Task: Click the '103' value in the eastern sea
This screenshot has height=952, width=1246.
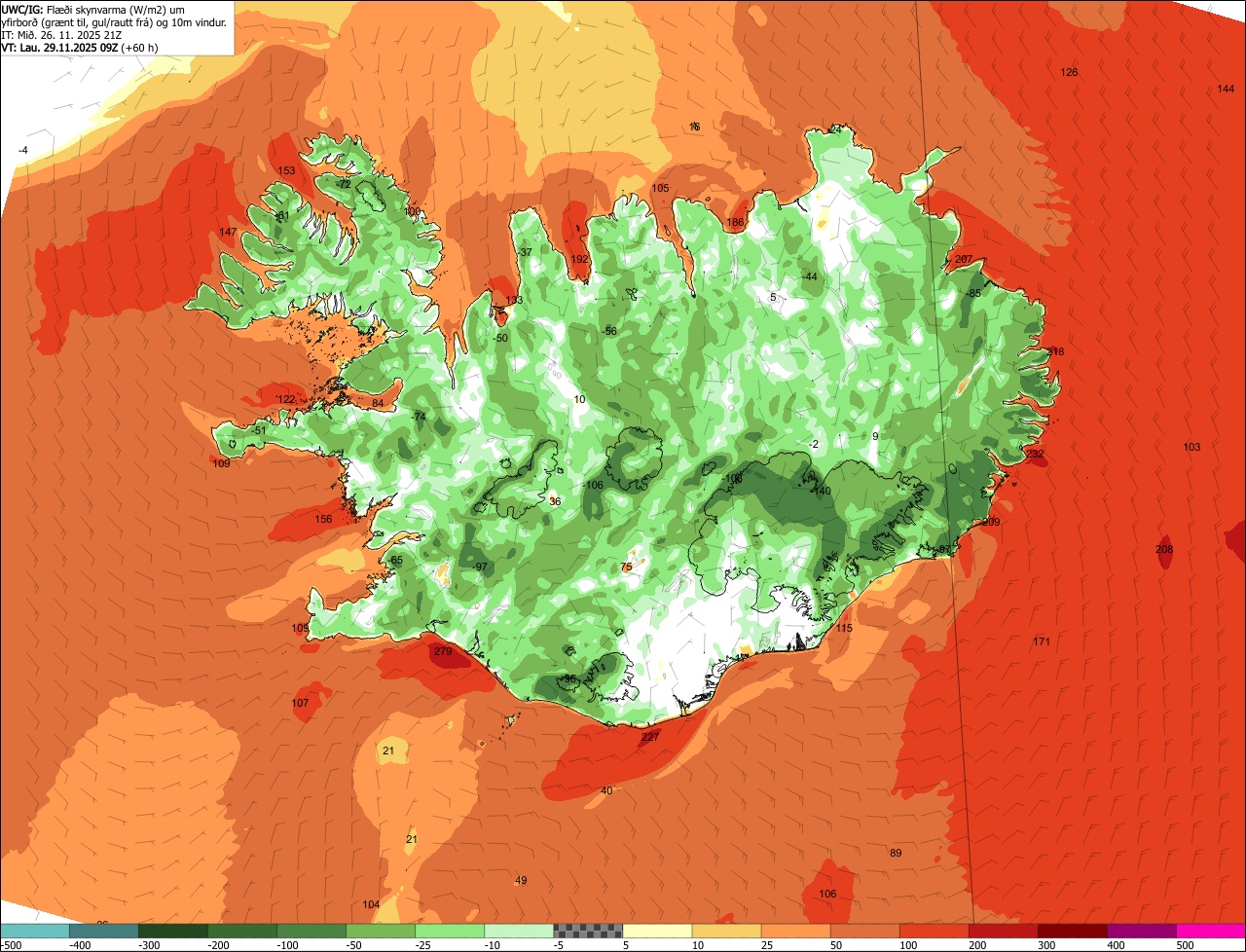Action: pos(1191,448)
